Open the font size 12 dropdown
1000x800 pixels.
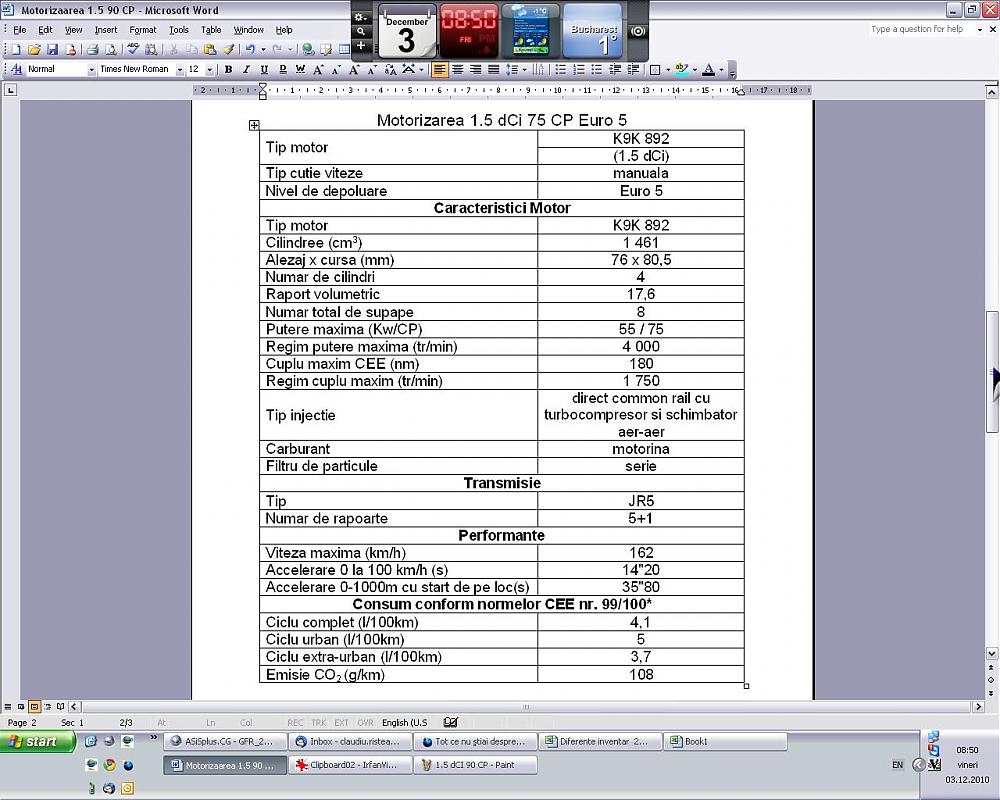click(x=209, y=70)
